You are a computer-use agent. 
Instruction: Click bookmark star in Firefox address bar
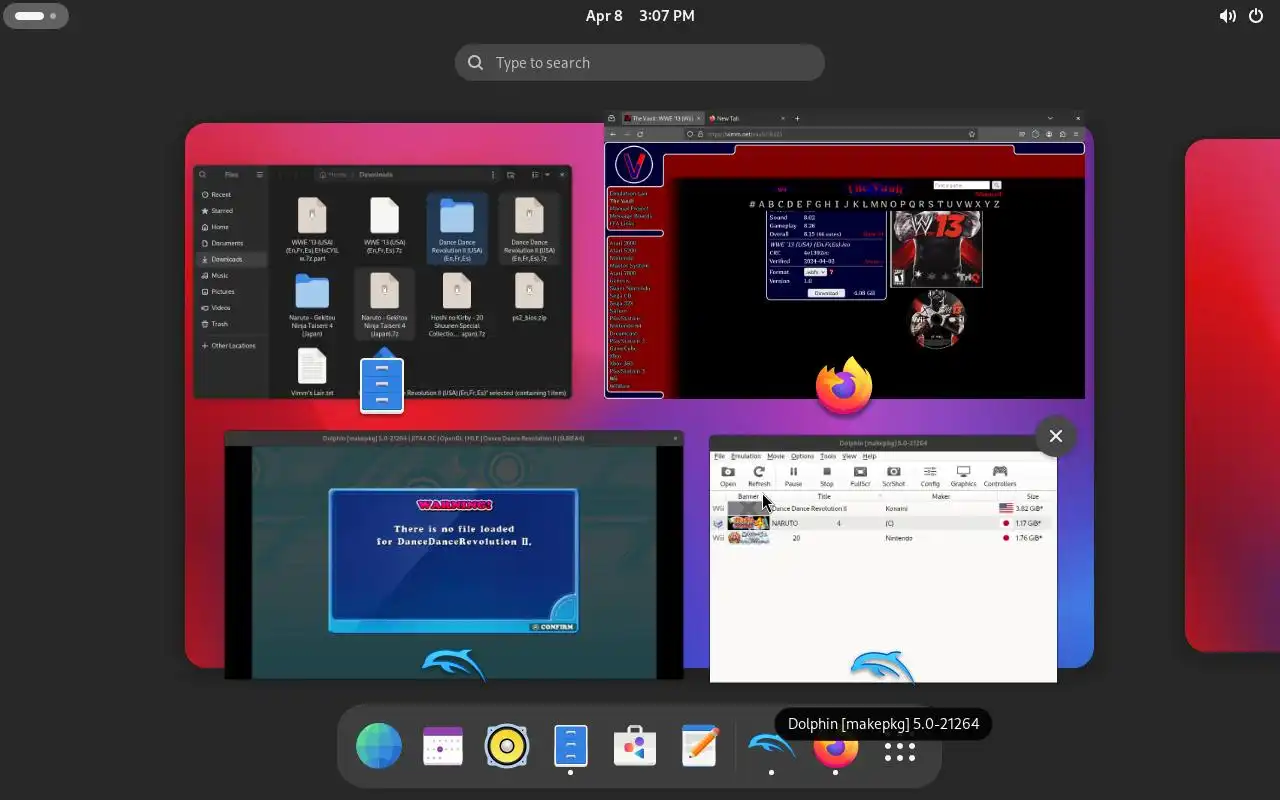[972, 134]
